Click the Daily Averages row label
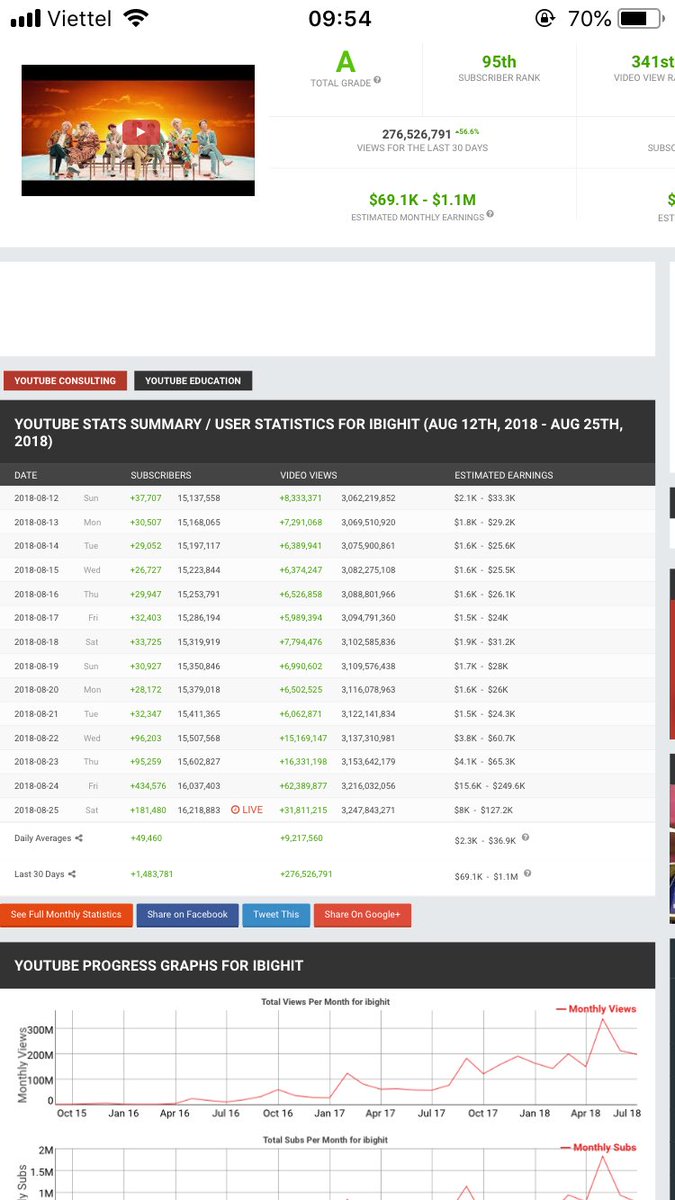 click(x=42, y=838)
